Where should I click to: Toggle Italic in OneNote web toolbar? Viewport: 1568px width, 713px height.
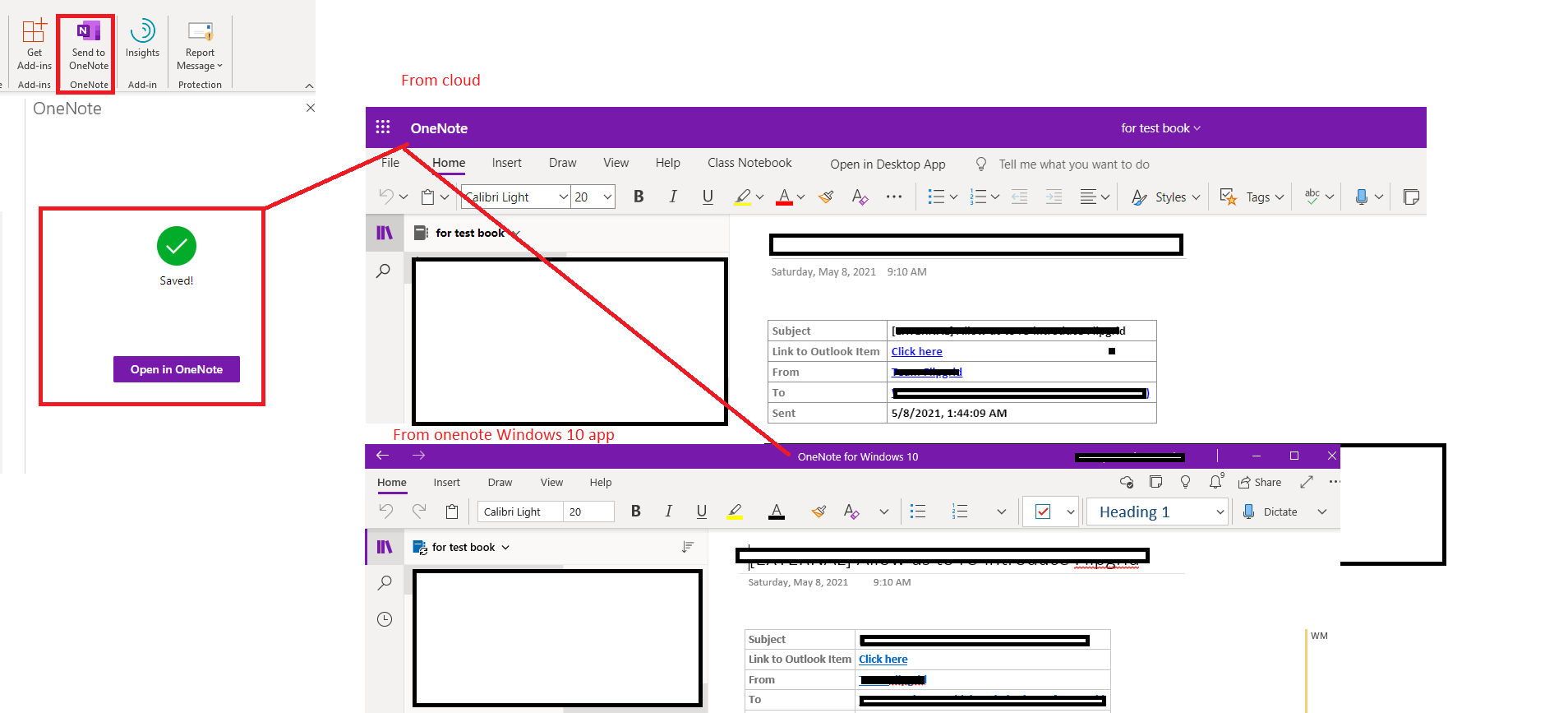673,197
